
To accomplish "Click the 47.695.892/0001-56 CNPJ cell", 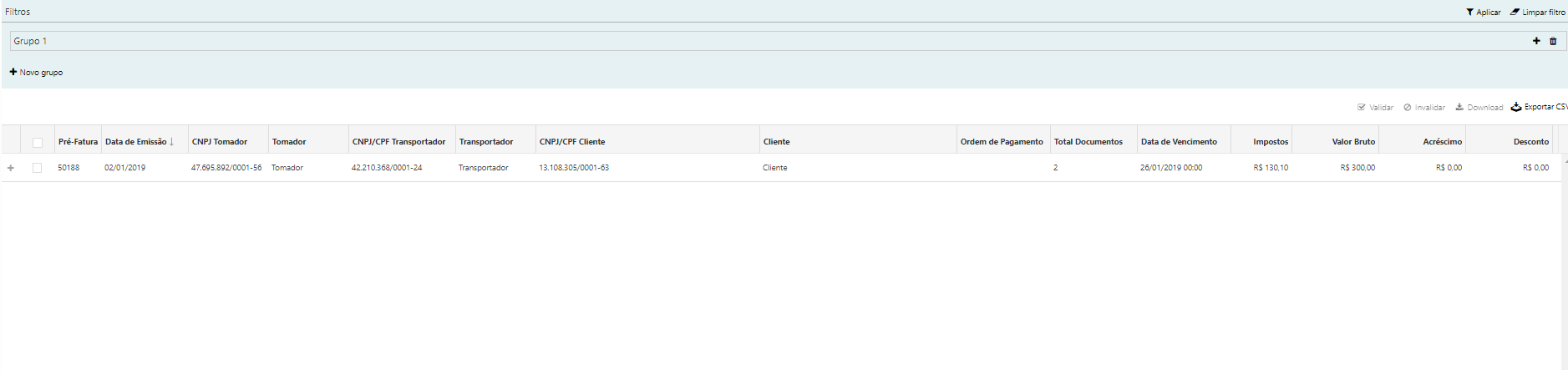I will (226, 168).
